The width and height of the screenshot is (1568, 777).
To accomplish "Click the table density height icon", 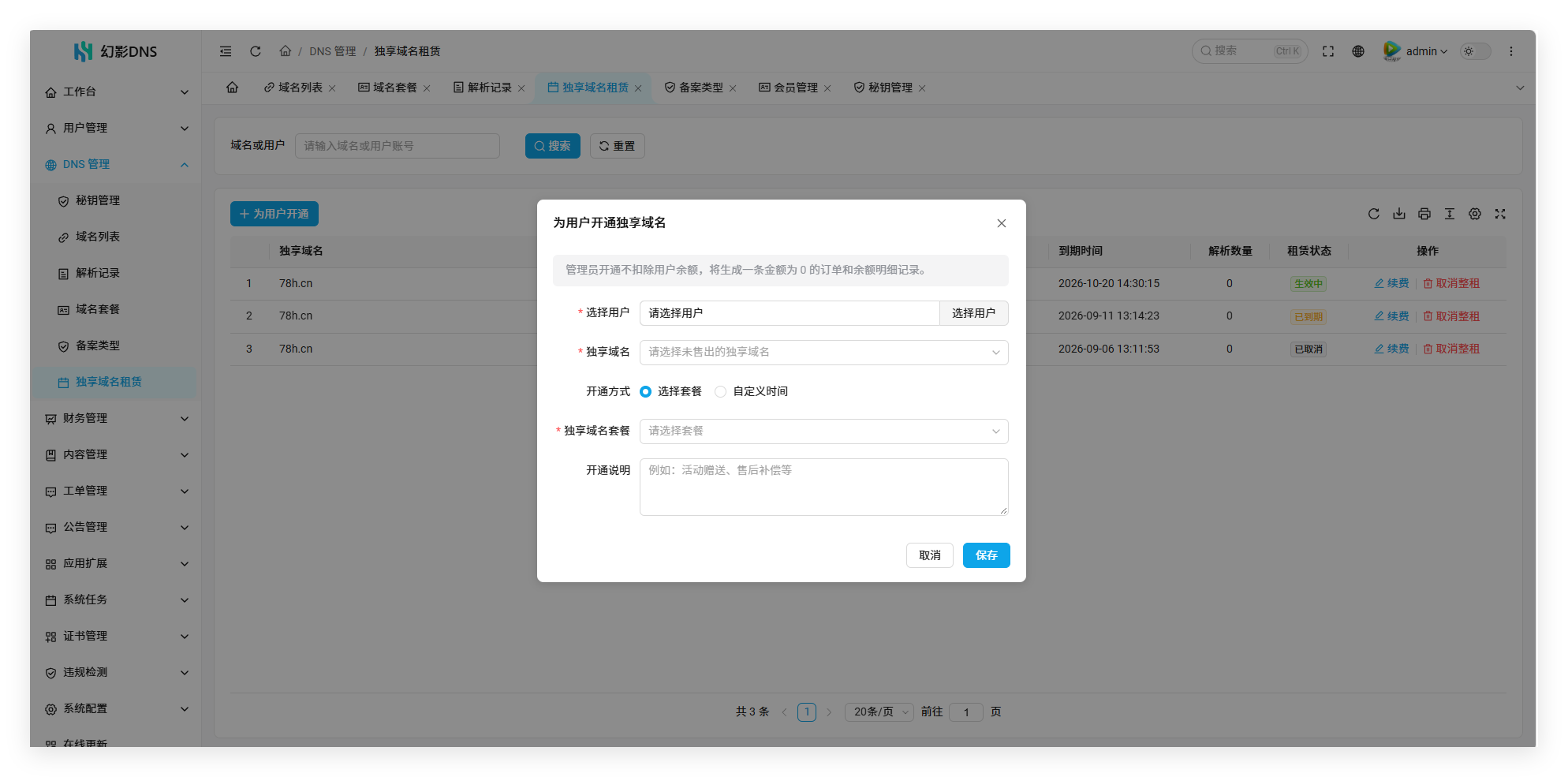I will click(x=1450, y=214).
